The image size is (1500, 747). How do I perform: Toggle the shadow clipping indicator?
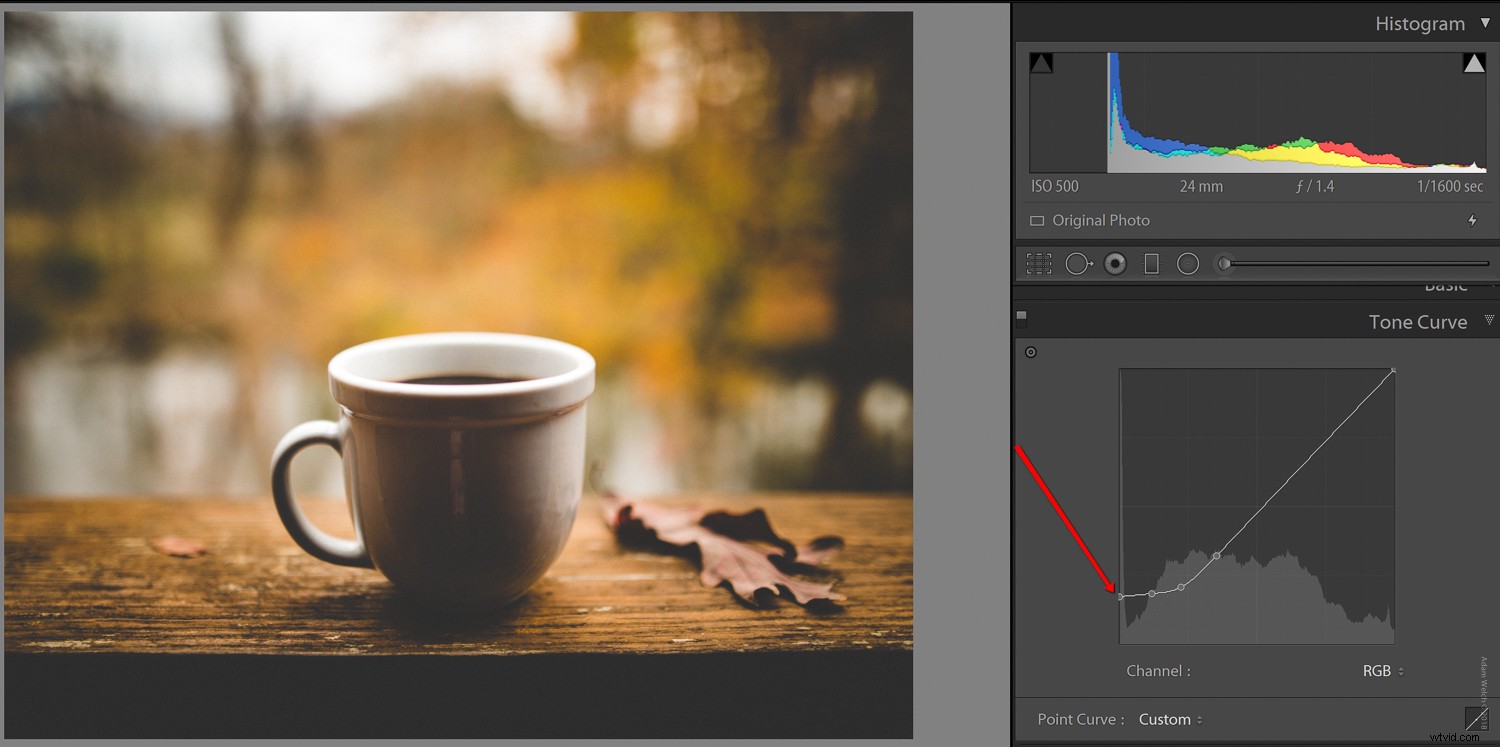(x=1041, y=62)
